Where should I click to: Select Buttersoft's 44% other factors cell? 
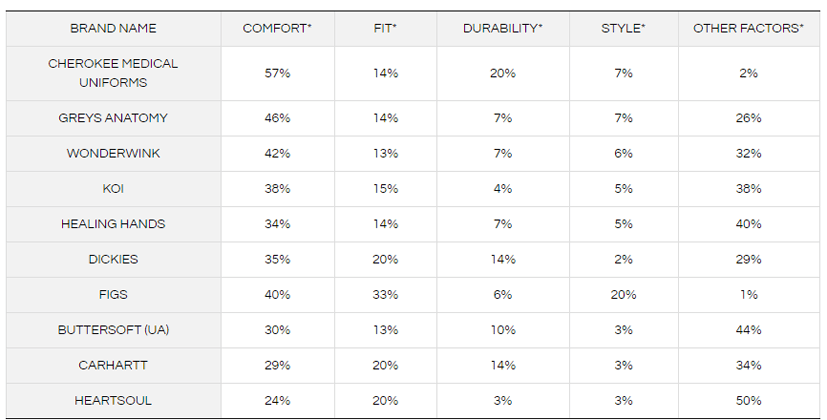click(x=748, y=330)
